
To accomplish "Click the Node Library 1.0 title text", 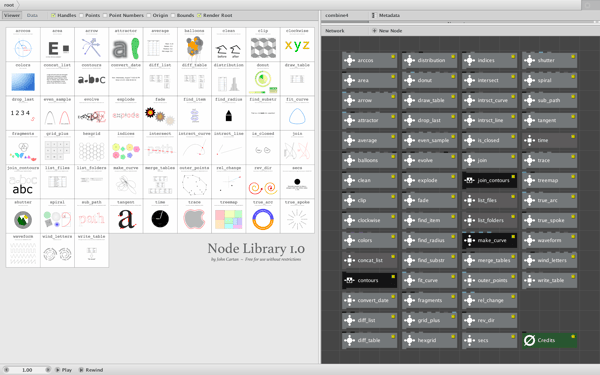I will pos(256,249).
